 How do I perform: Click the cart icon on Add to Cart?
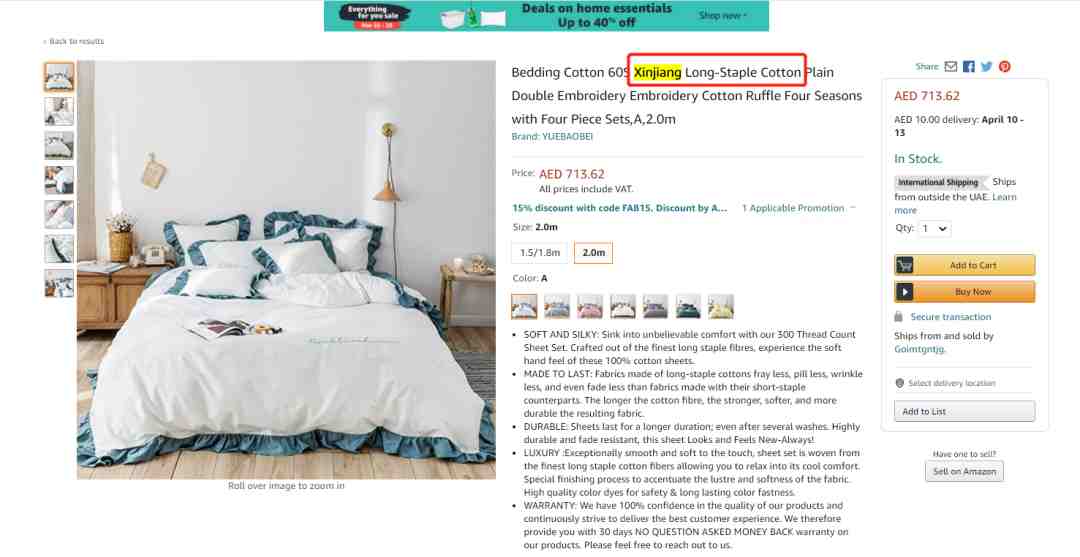[x=904, y=265]
